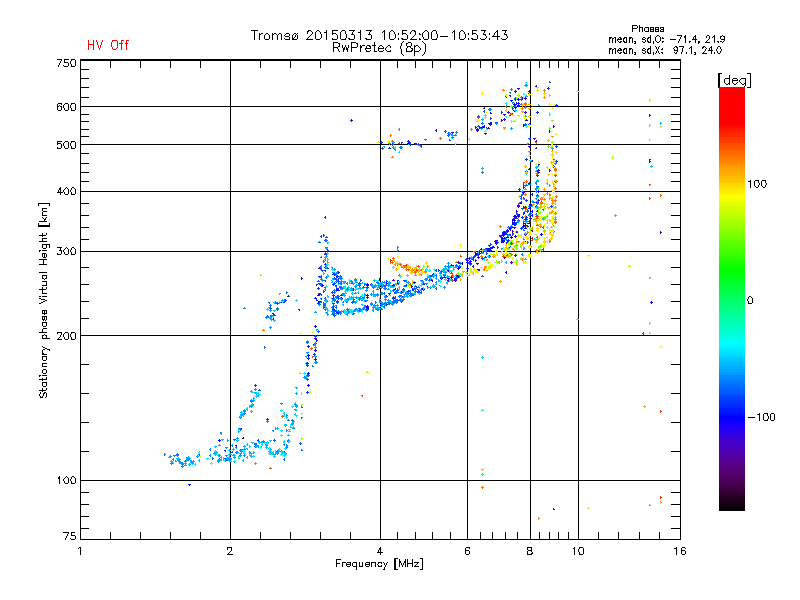Image resolution: width=800 pixels, height=600 pixels.
Task: Click the red HV Off status text
Action: coord(108,46)
